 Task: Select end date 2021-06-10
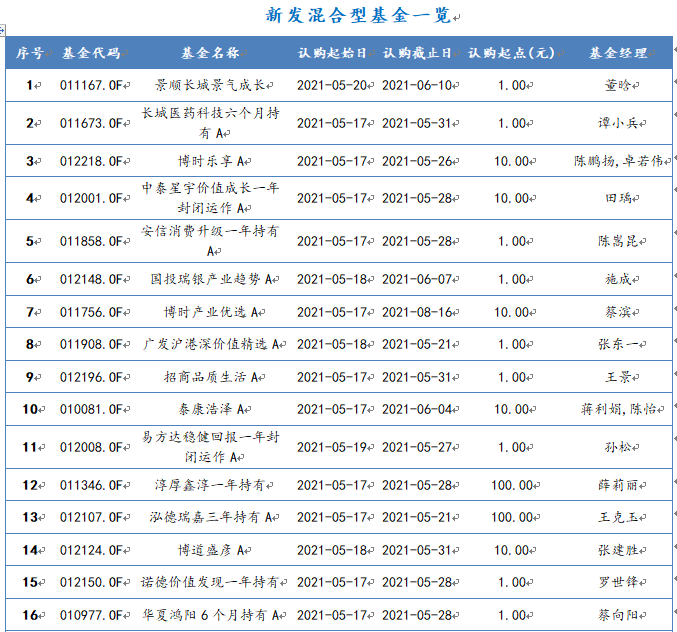417,85
